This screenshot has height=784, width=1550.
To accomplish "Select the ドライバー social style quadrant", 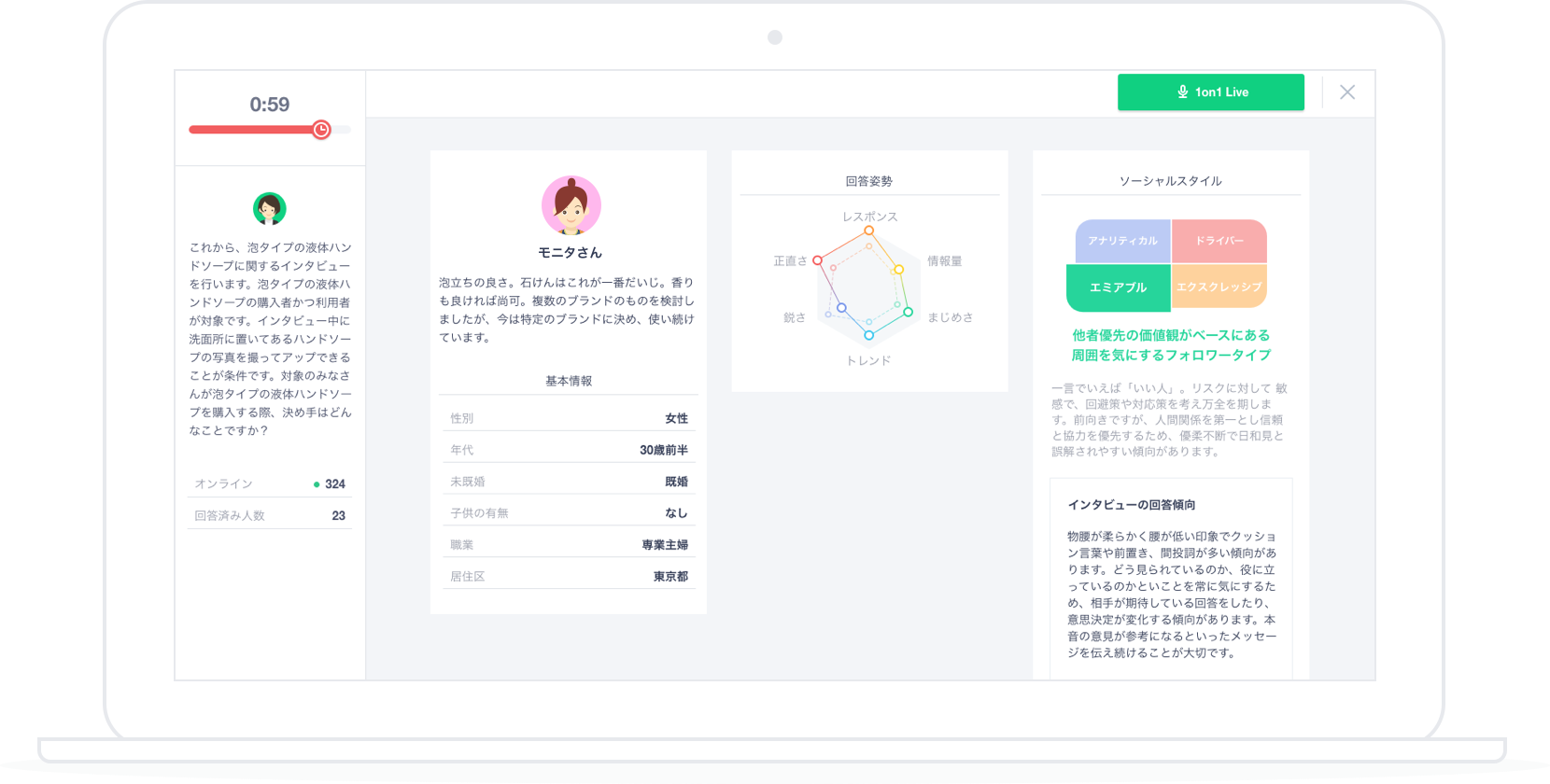I will tap(1219, 241).
